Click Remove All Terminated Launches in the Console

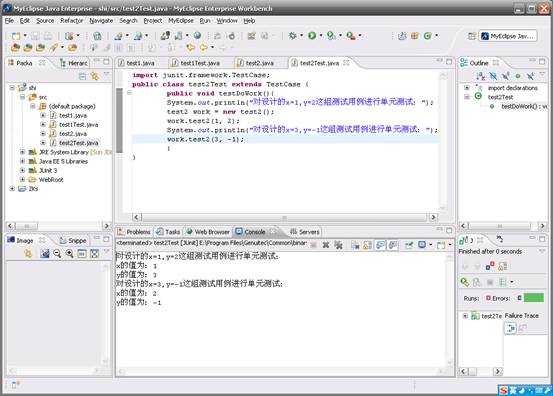[x=338, y=245]
